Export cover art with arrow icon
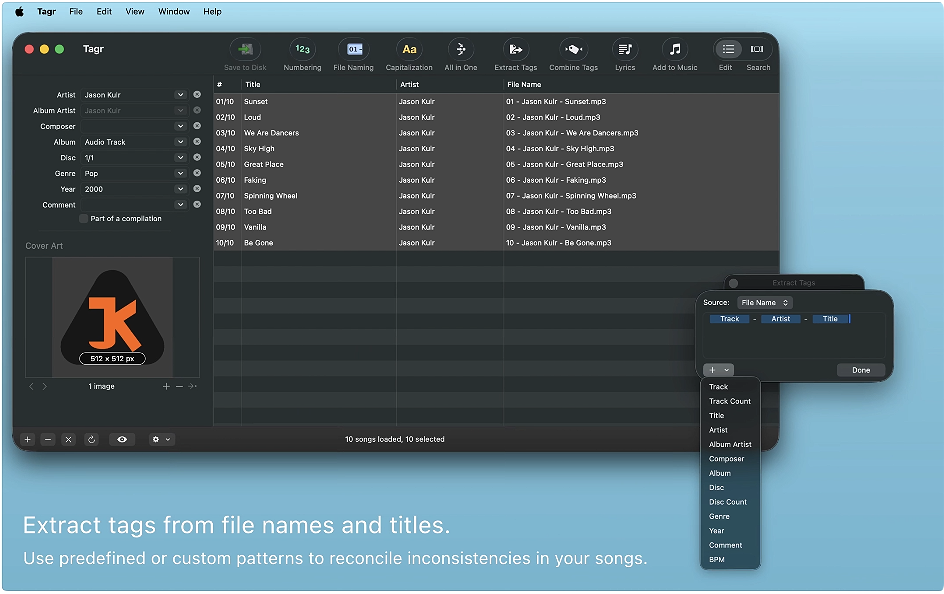The height and width of the screenshot is (594, 944). (192, 386)
